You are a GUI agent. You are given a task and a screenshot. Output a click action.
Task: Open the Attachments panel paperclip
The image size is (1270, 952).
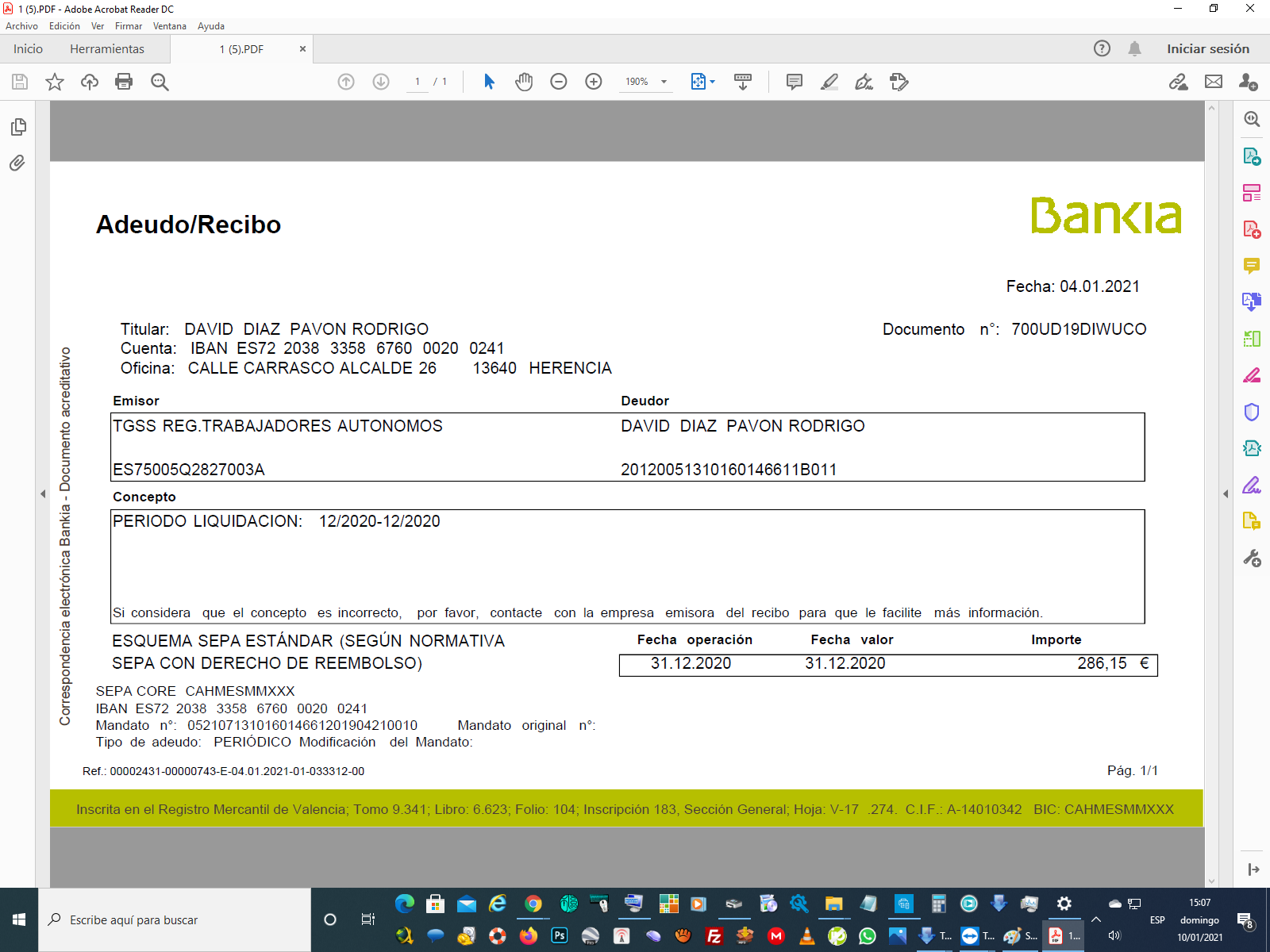click(x=17, y=163)
